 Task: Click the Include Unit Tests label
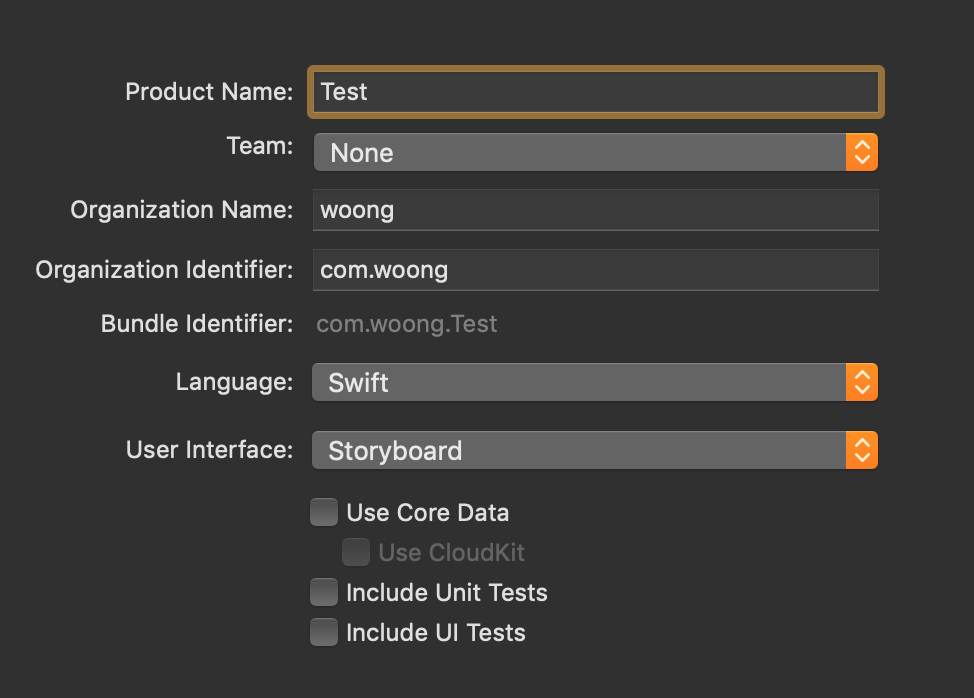click(x=446, y=593)
